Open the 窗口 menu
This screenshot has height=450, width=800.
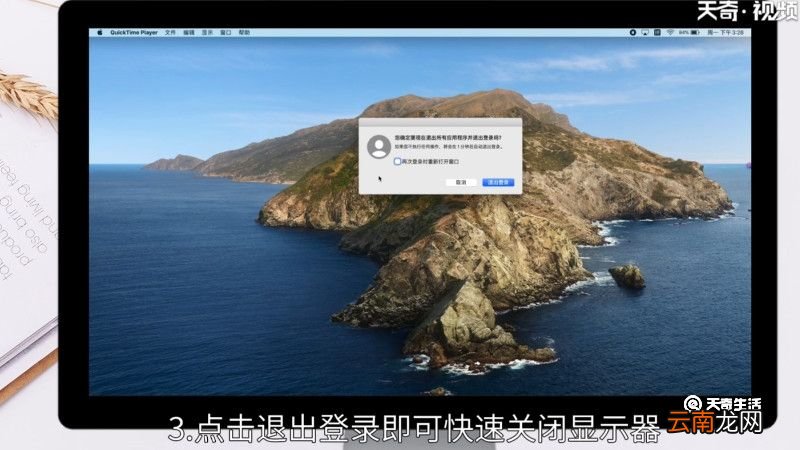click(x=226, y=32)
